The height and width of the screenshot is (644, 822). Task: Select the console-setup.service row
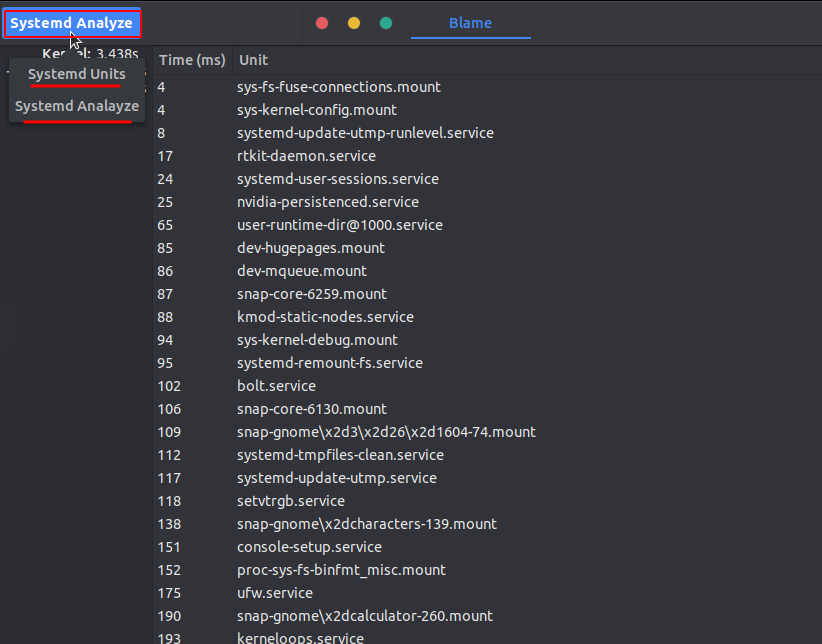(488, 547)
